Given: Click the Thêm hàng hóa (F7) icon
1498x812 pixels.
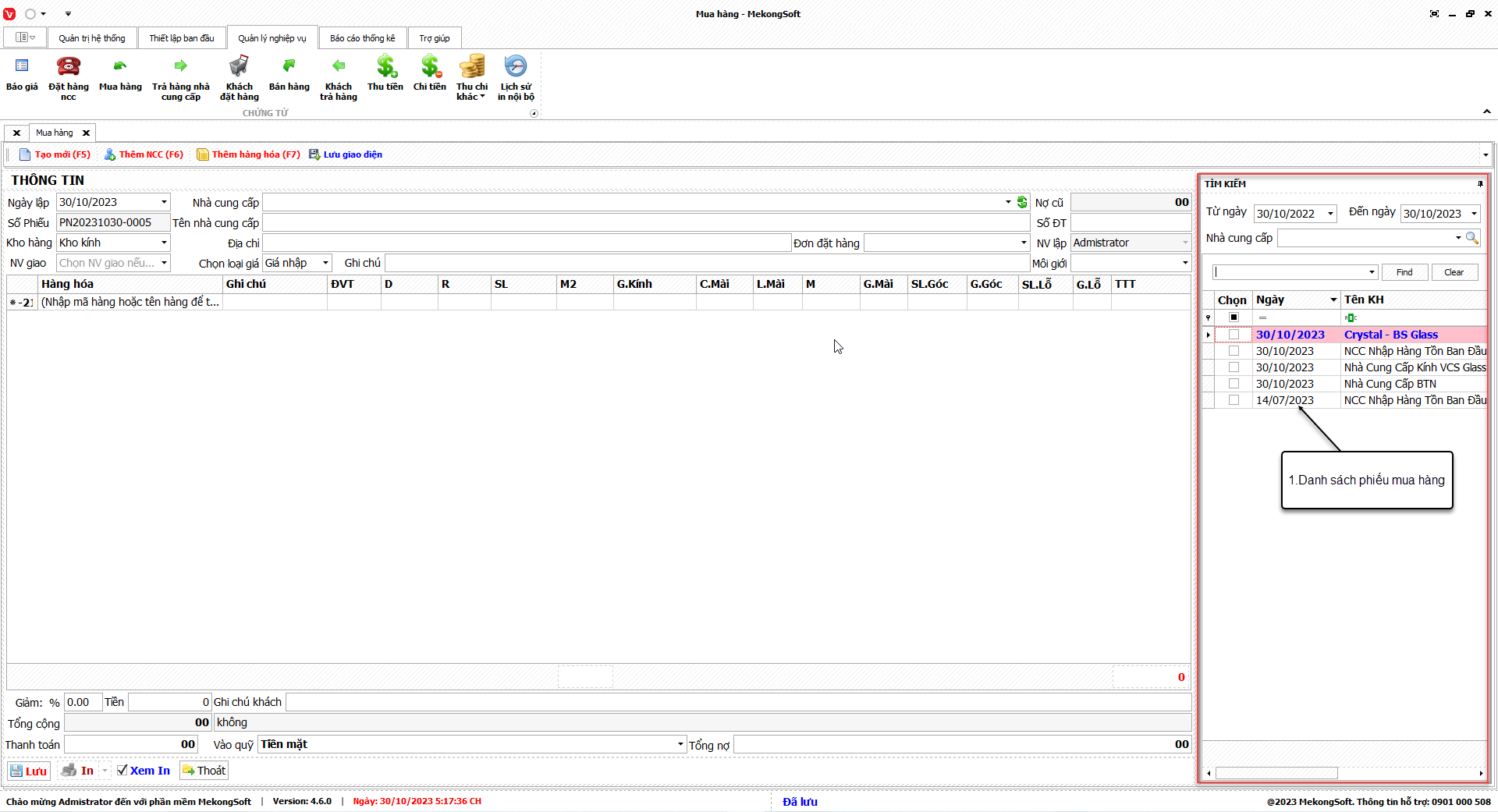Looking at the screenshot, I should pyautogui.click(x=203, y=154).
